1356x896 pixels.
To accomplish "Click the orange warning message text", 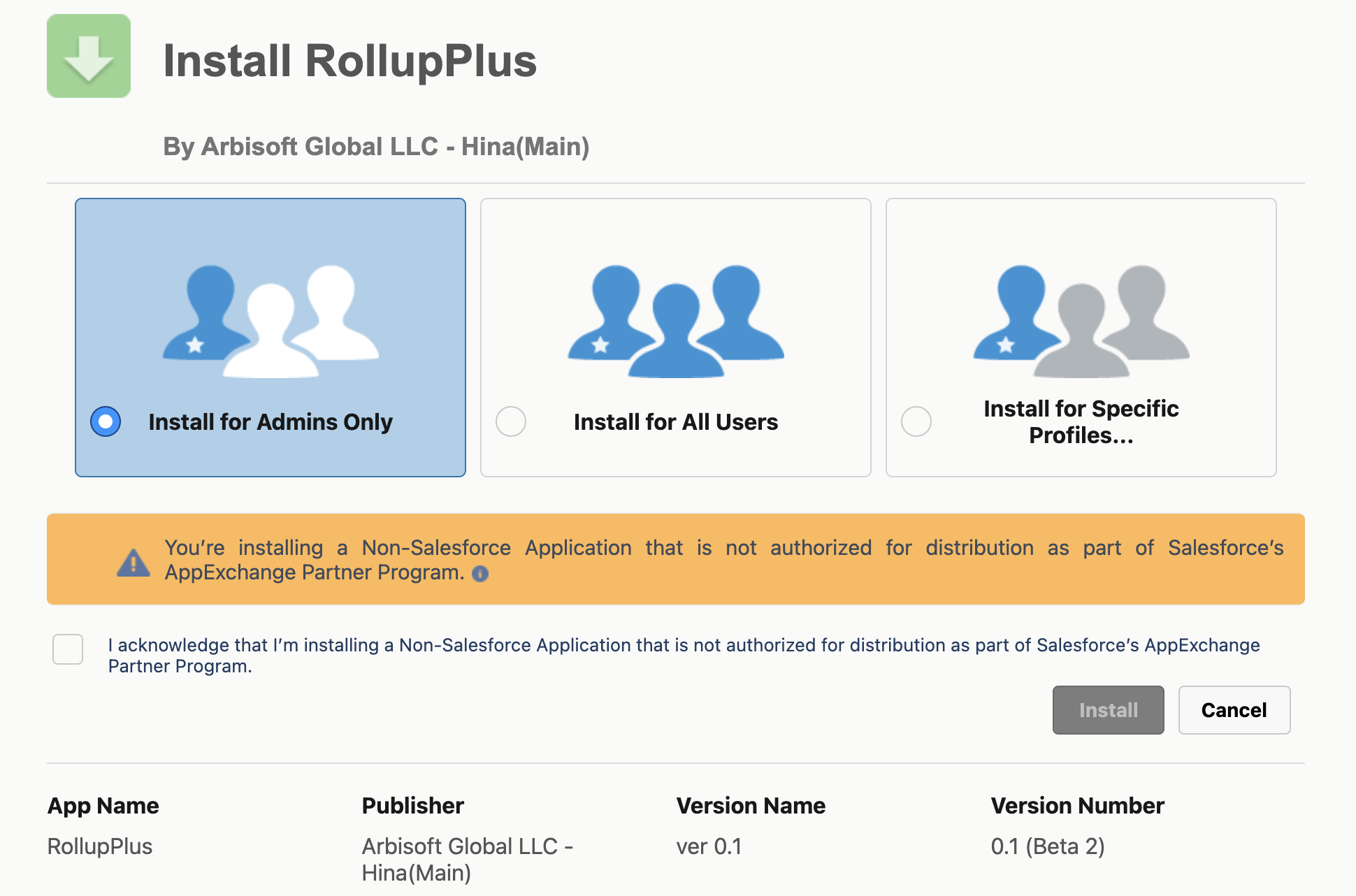I will click(x=724, y=560).
